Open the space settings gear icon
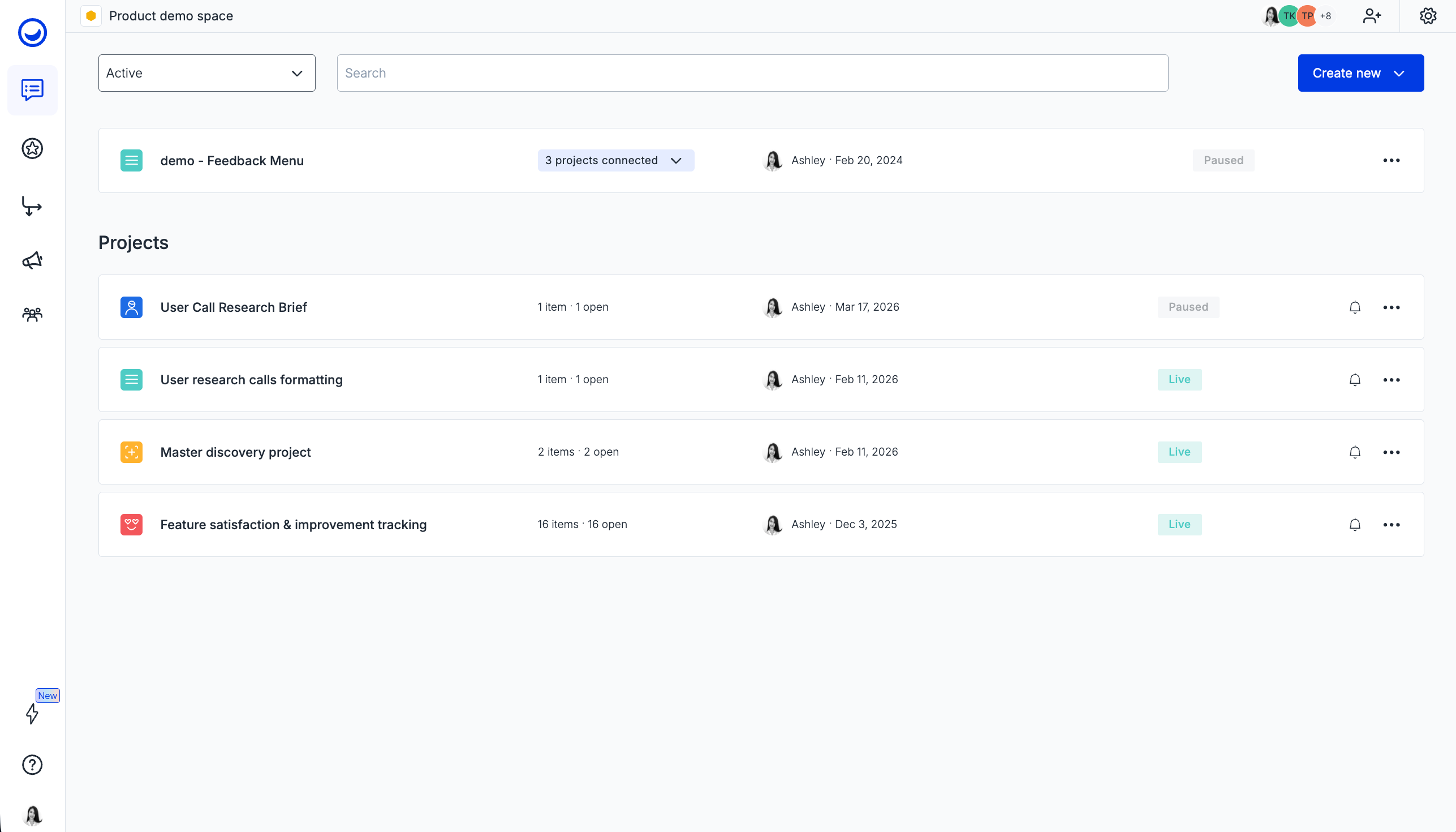 1428,16
